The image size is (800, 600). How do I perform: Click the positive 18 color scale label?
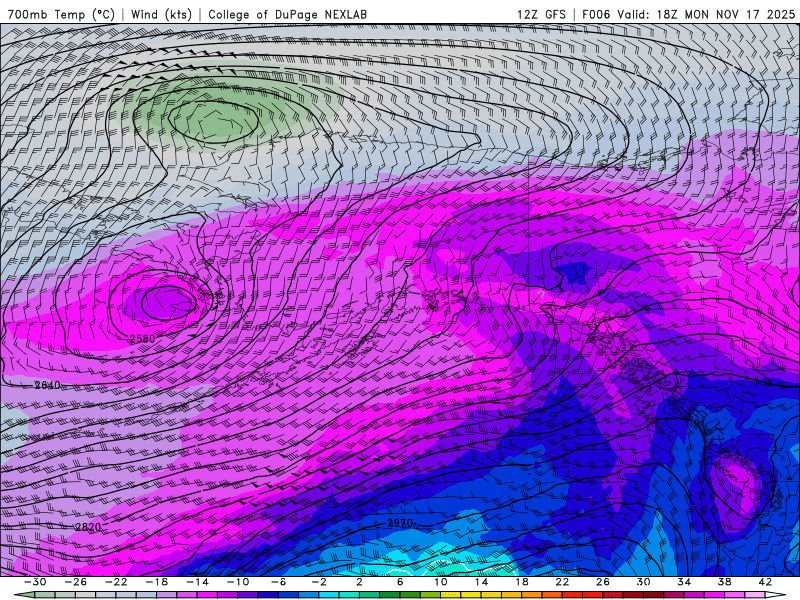click(x=521, y=582)
